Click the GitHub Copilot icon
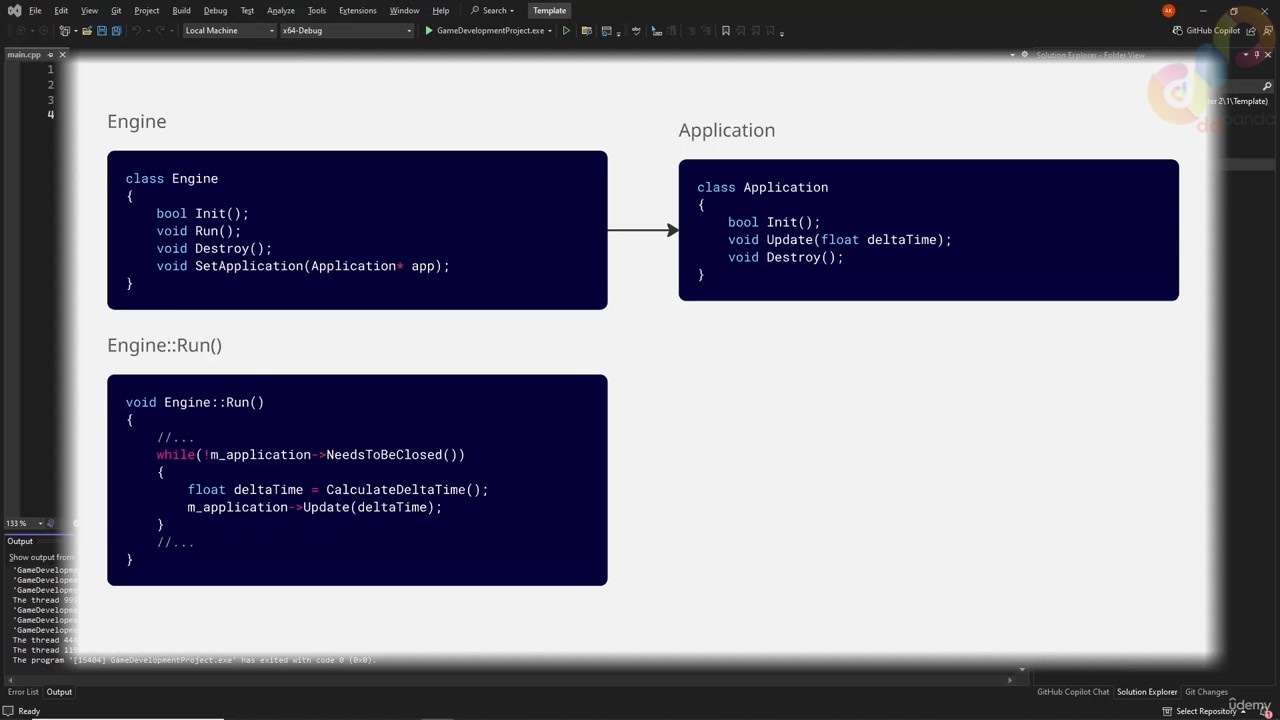This screenshot has height=720, width=1280. [1178, 31]
